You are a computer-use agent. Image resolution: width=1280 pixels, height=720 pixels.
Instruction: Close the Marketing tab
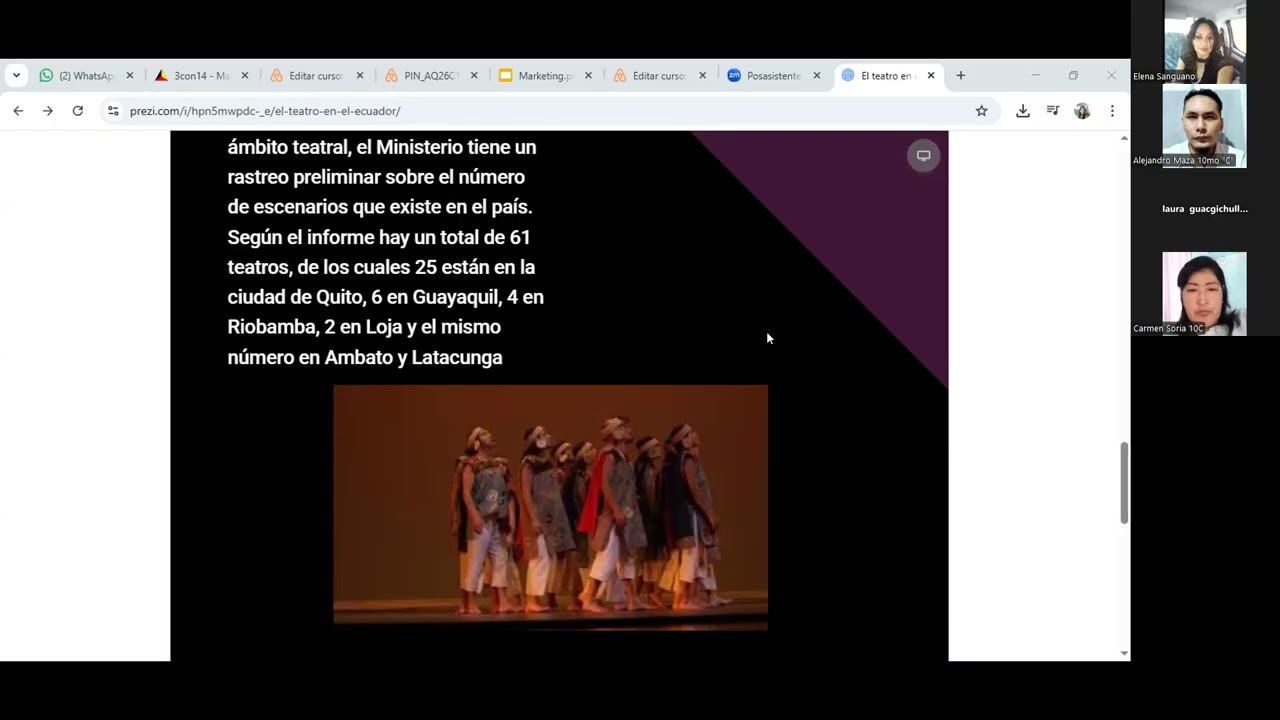tap(589, 76)
